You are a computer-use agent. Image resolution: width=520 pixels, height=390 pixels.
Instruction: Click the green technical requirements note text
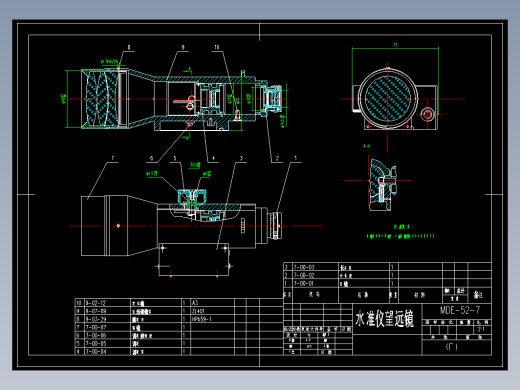tap(401, 236)
